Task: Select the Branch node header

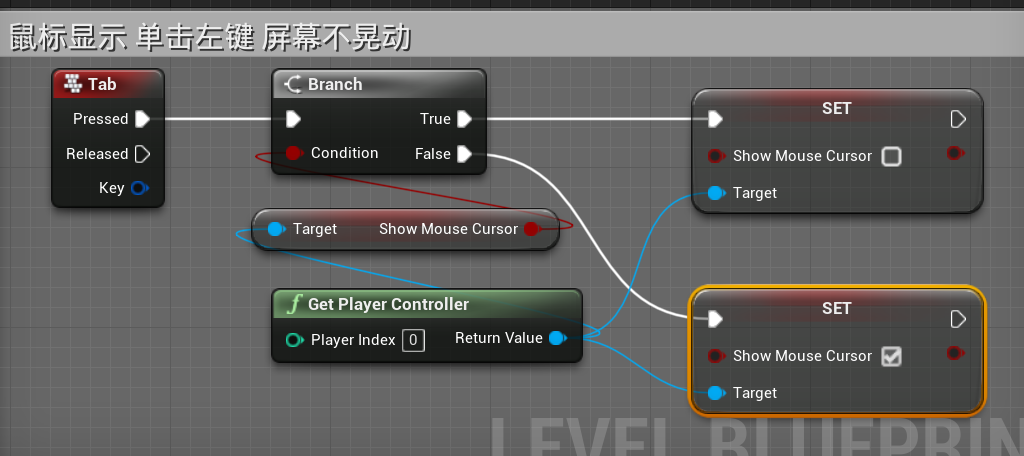Action: pyautogui.click(x=379, y=84)
